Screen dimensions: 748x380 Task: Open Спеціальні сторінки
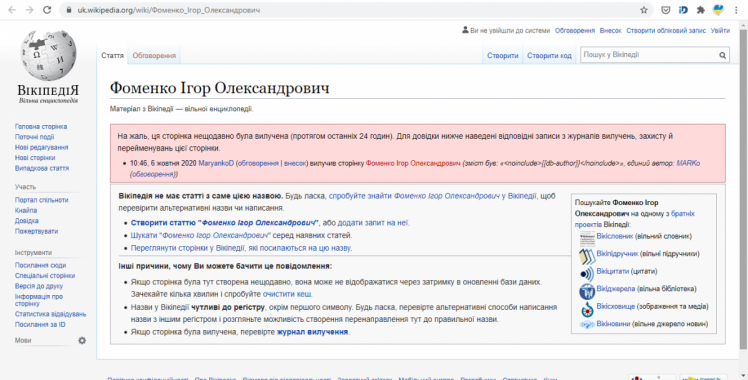[45, 276]
